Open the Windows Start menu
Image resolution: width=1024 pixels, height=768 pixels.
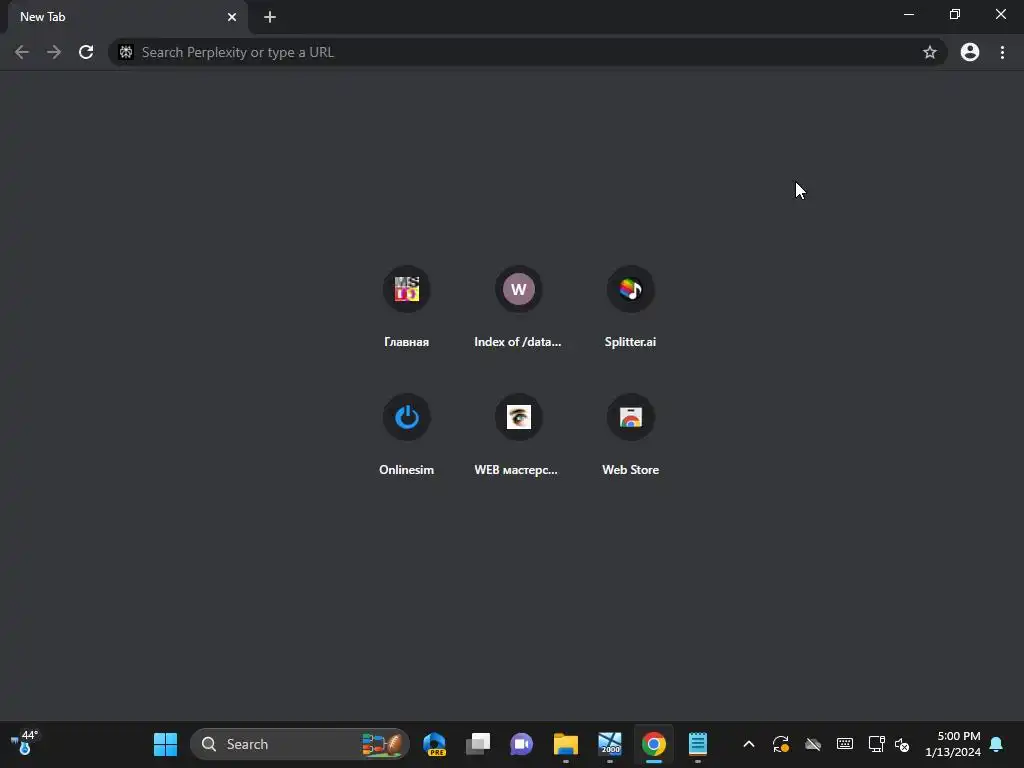point(165,744)
